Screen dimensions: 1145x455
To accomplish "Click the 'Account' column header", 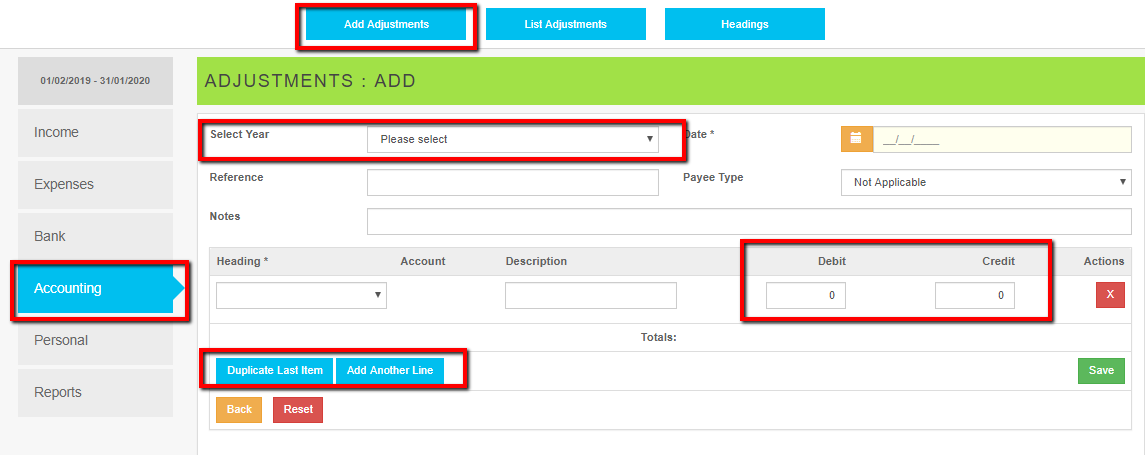I will point(423,261).
